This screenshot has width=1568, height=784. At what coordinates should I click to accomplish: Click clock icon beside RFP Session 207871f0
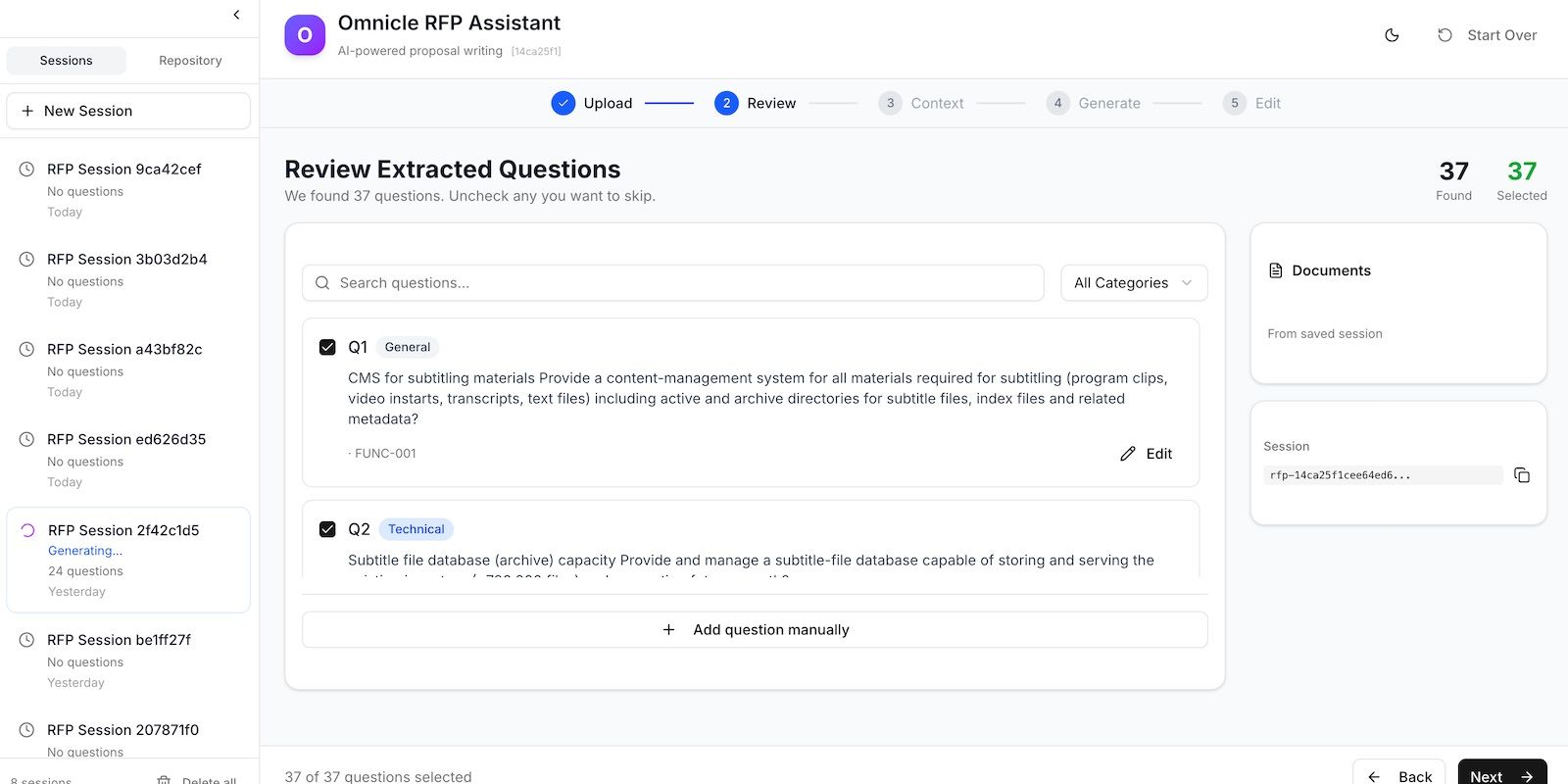coord(27,730)
